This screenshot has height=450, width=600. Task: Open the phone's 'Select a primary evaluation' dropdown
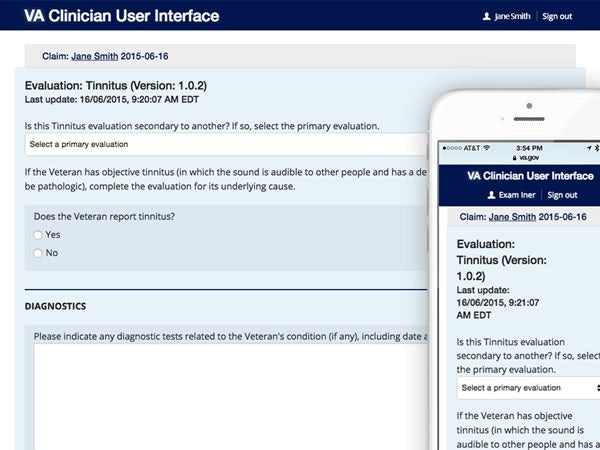(528, 388)
